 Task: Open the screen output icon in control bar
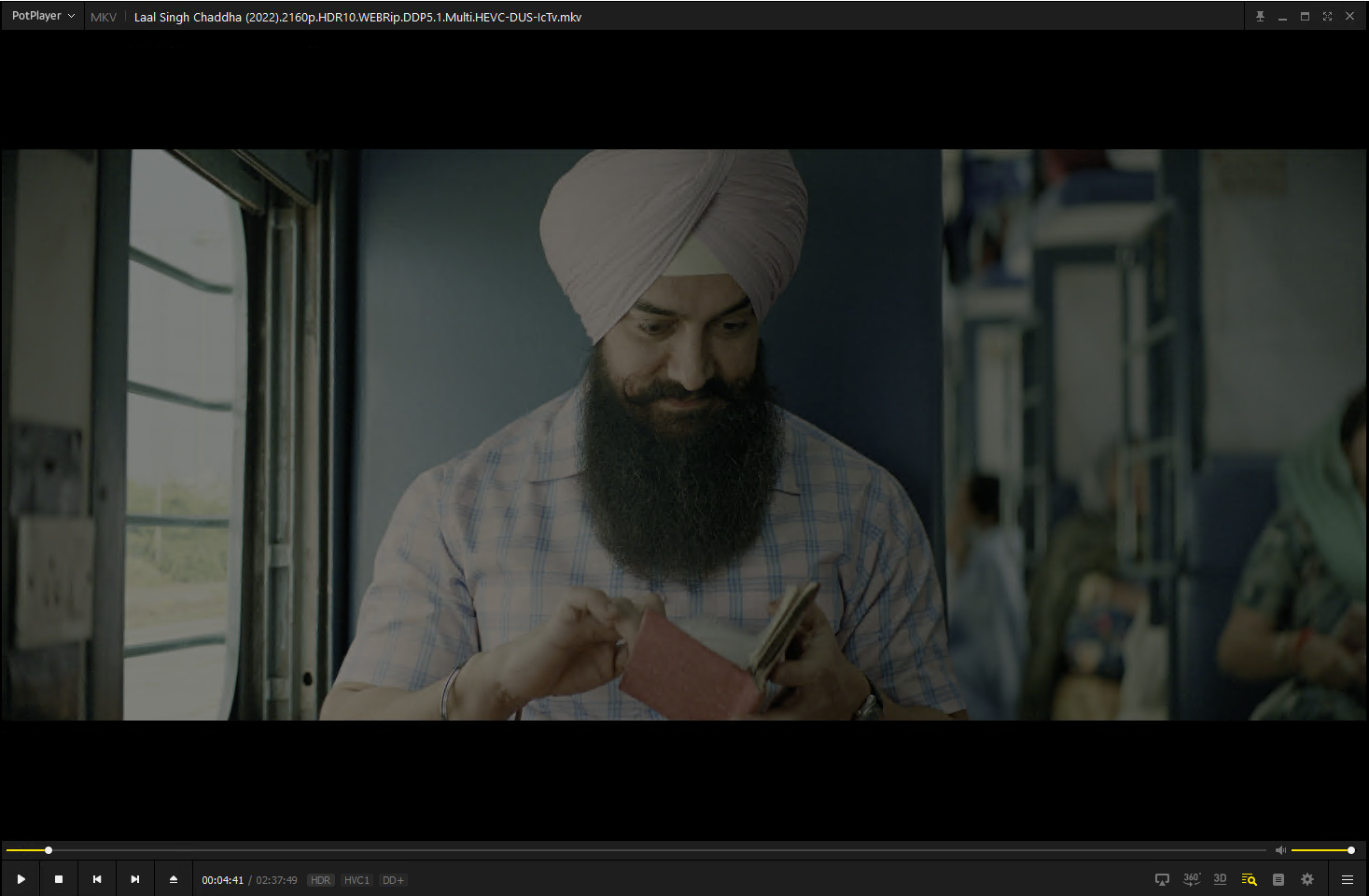[x=1162, y=879]
